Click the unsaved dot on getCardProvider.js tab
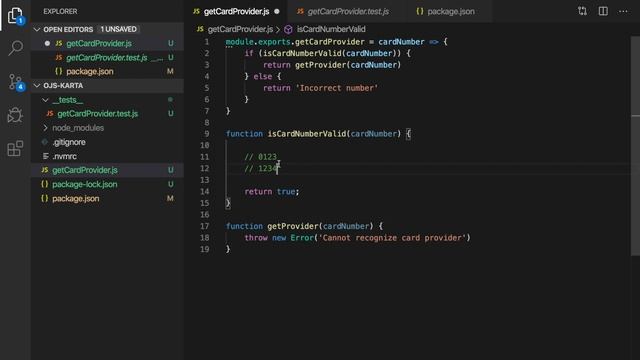 pos(277,11)
